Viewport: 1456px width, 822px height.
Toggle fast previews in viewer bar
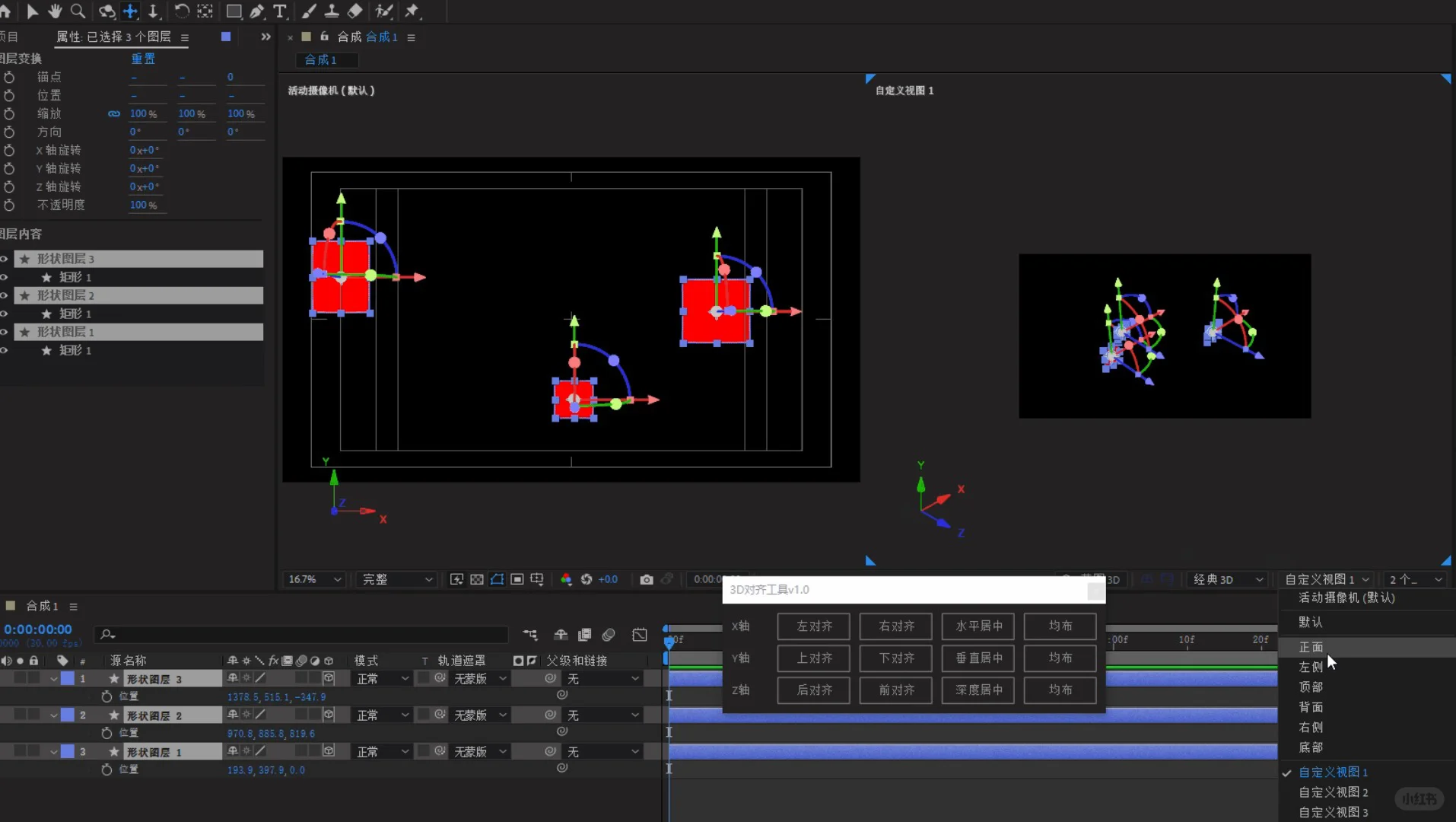click(x=456, y=579)
